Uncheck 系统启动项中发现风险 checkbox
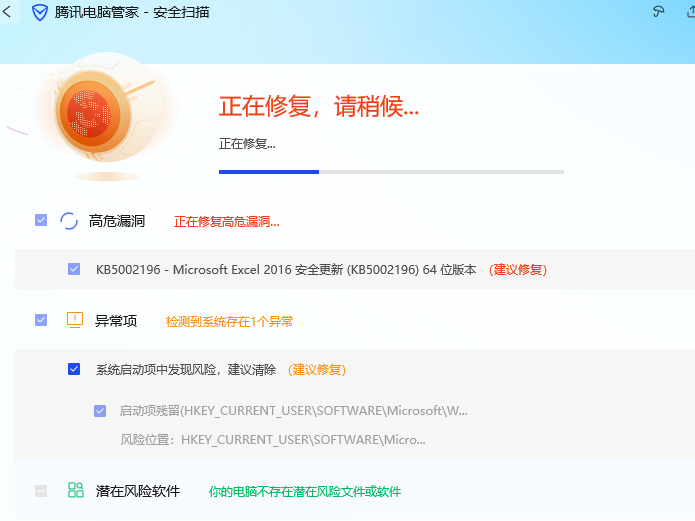This screenshot has width=695, height=521. pyautogui.click(x=74, y=369)
